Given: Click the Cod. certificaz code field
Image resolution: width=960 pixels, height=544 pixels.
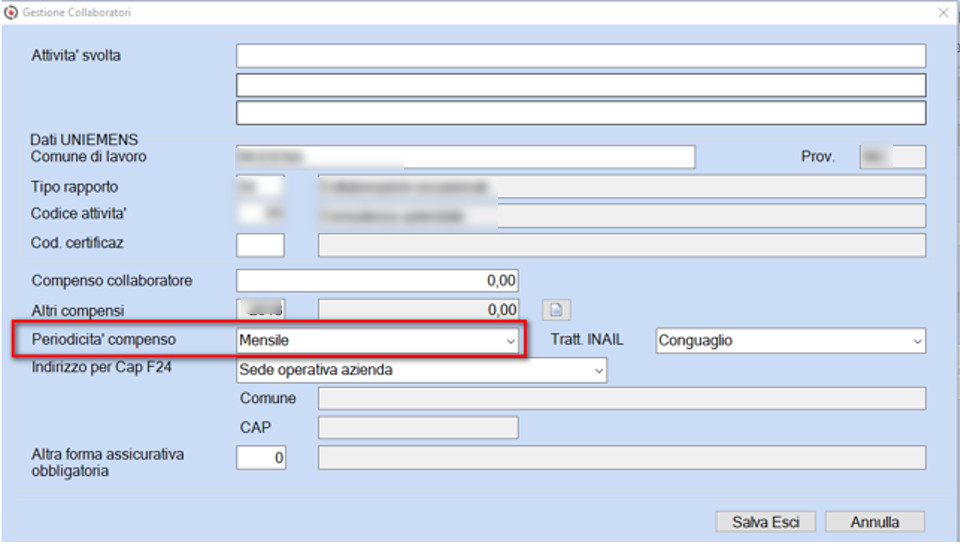Looking at the screenshot, I should click(260, 245).
